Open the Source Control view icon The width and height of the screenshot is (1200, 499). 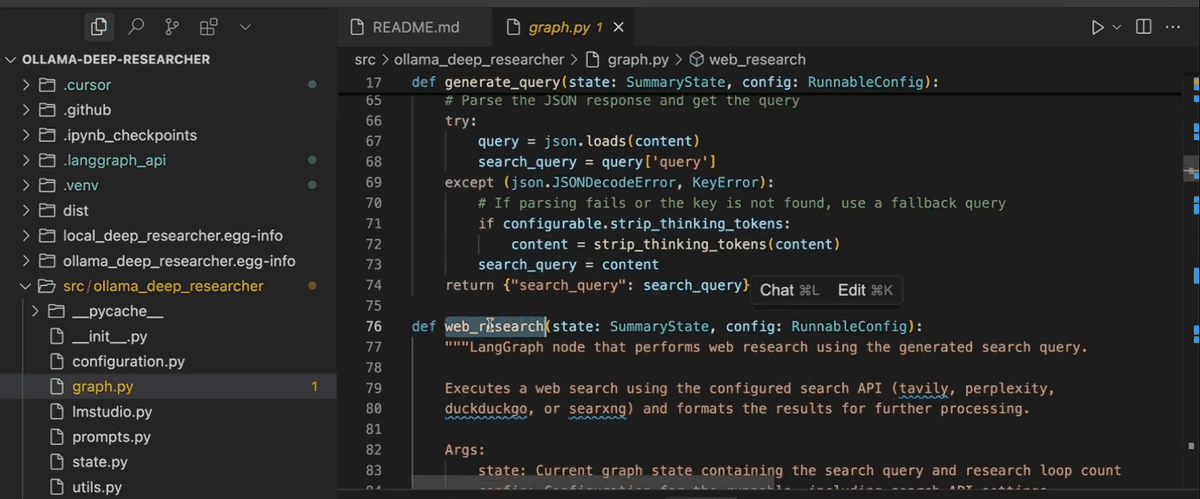172,27
